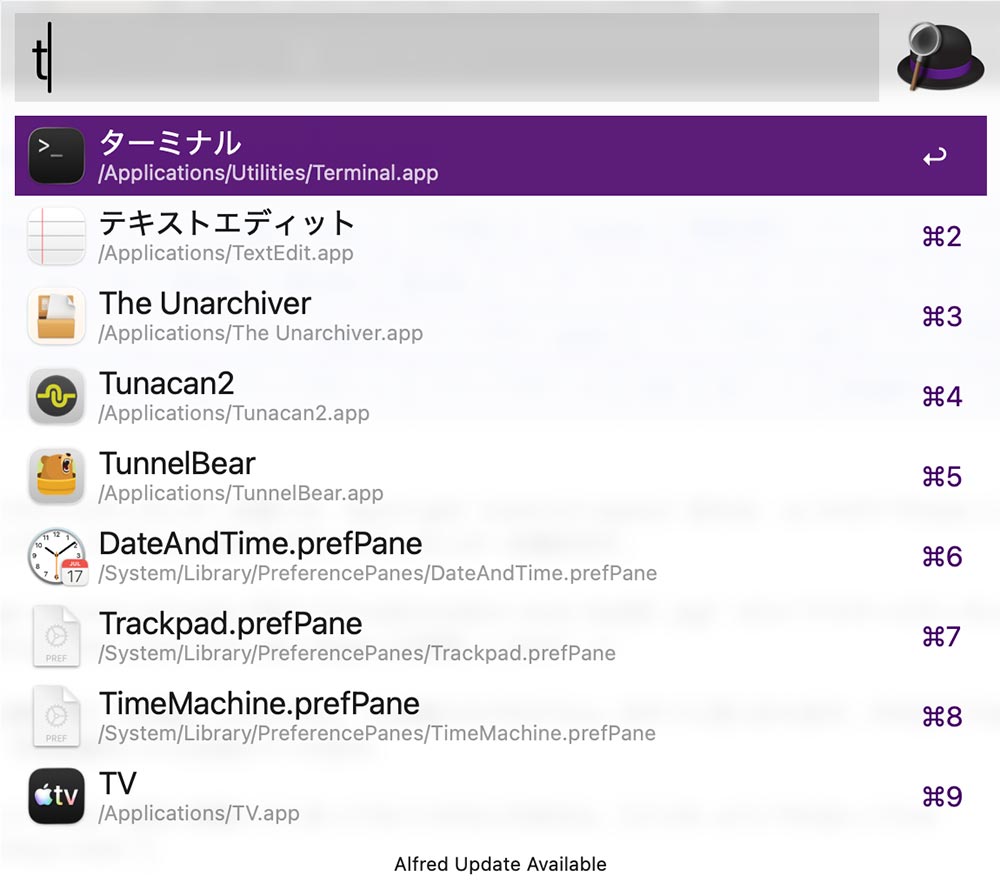The height and width of the screenshot is (883, 1000).
Task: Click the Trackpad.prefPane file icon
Action: click(x=56, y=636)
